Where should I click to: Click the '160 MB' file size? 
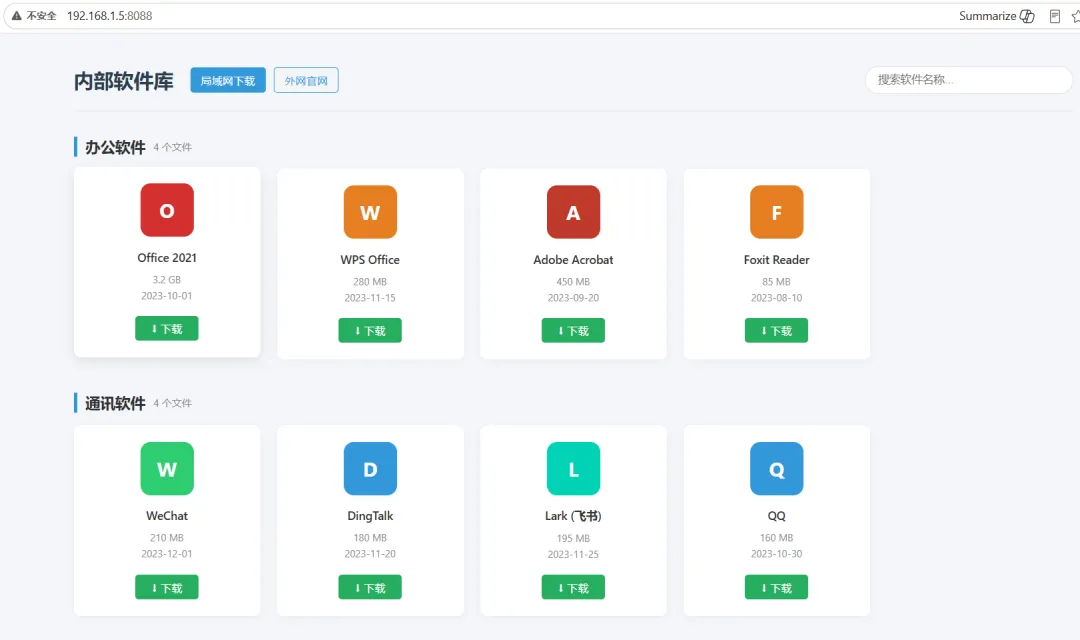776,538
